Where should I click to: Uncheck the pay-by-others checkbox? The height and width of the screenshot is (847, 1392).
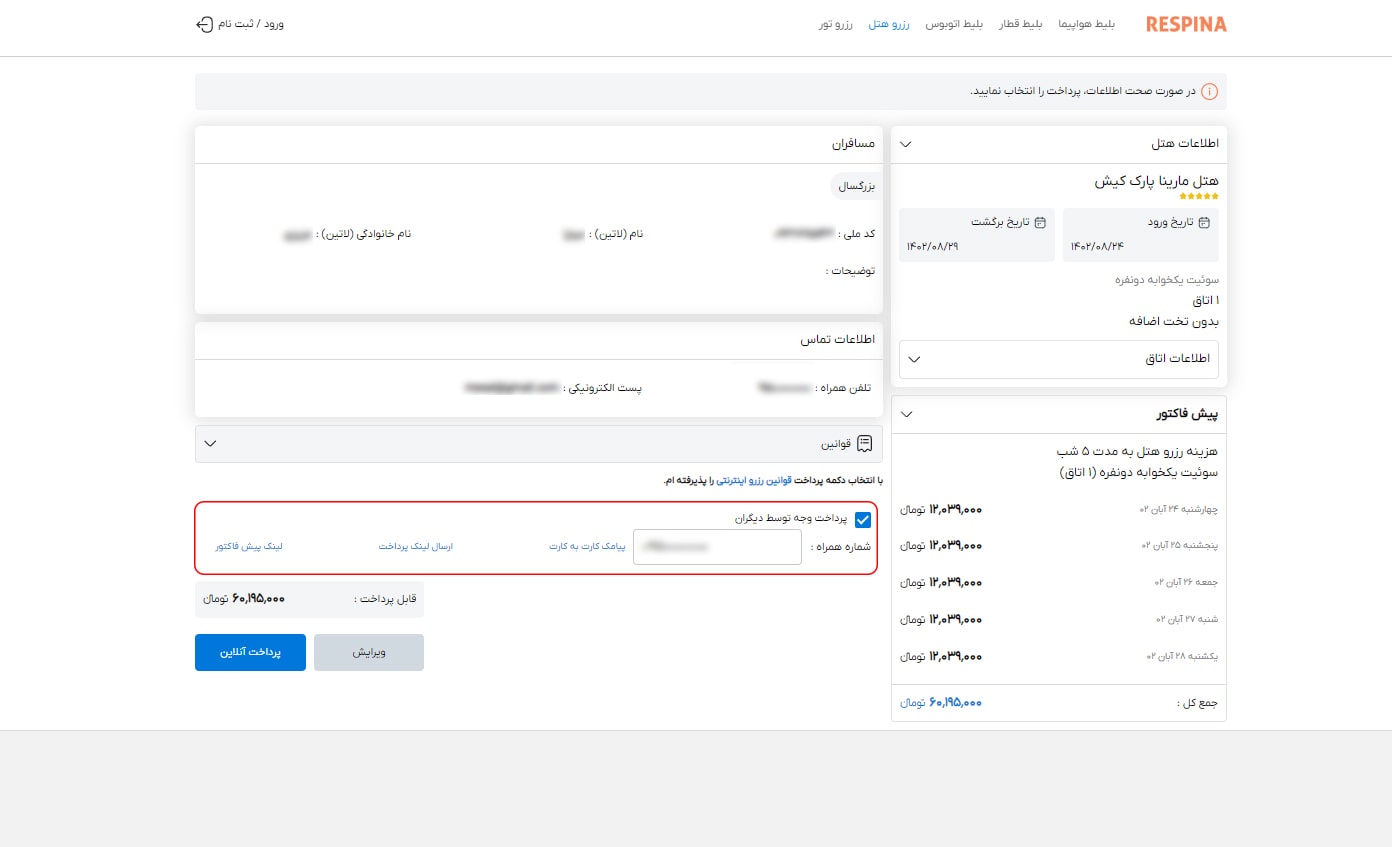point(863,520)
